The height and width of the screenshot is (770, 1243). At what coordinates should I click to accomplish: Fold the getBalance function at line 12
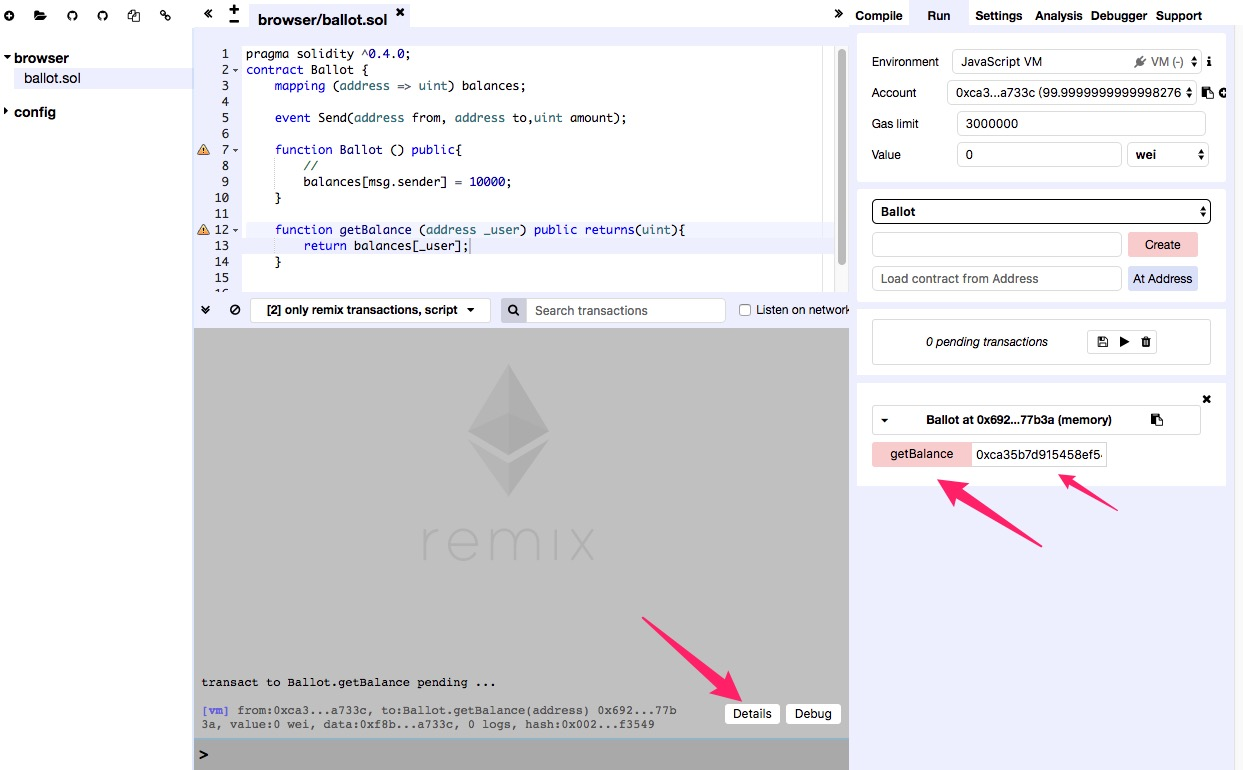coord(236,230)
